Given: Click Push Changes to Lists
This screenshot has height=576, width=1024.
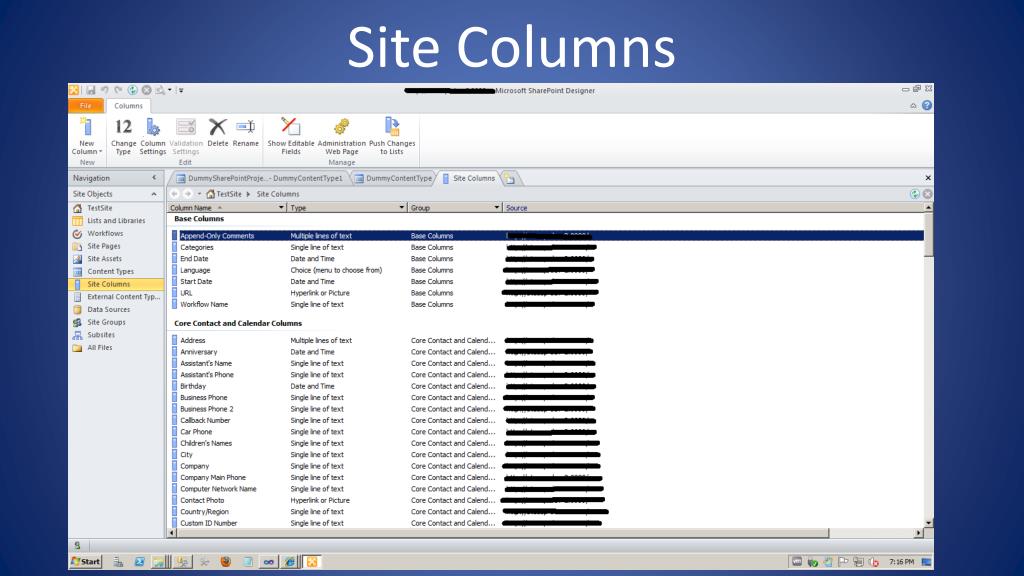Looking at the screenshot, I should point(392,136).
